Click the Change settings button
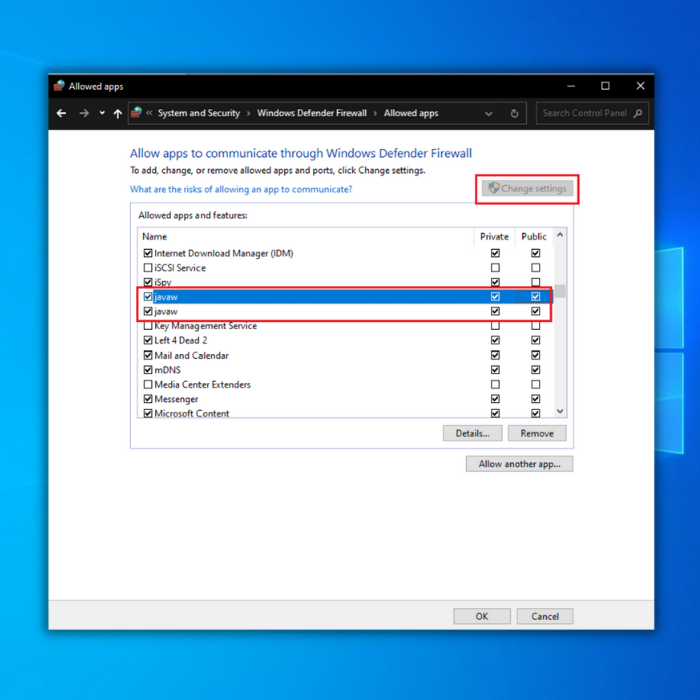Image resolution: width=700 pixels, height=700 pixels. pyautogui.click(x=527, y=188)
